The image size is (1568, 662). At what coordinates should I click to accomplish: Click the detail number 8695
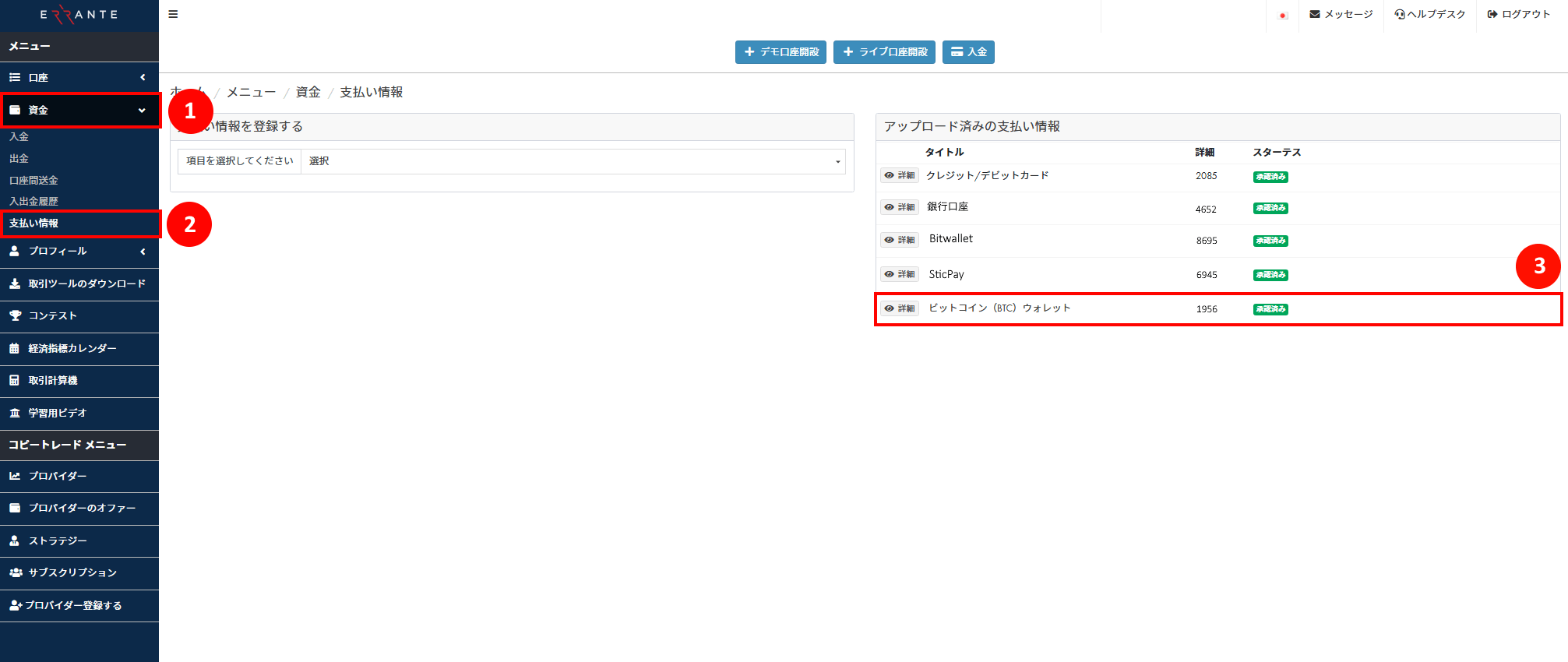pyautogui.click(x=1207, y=241)
